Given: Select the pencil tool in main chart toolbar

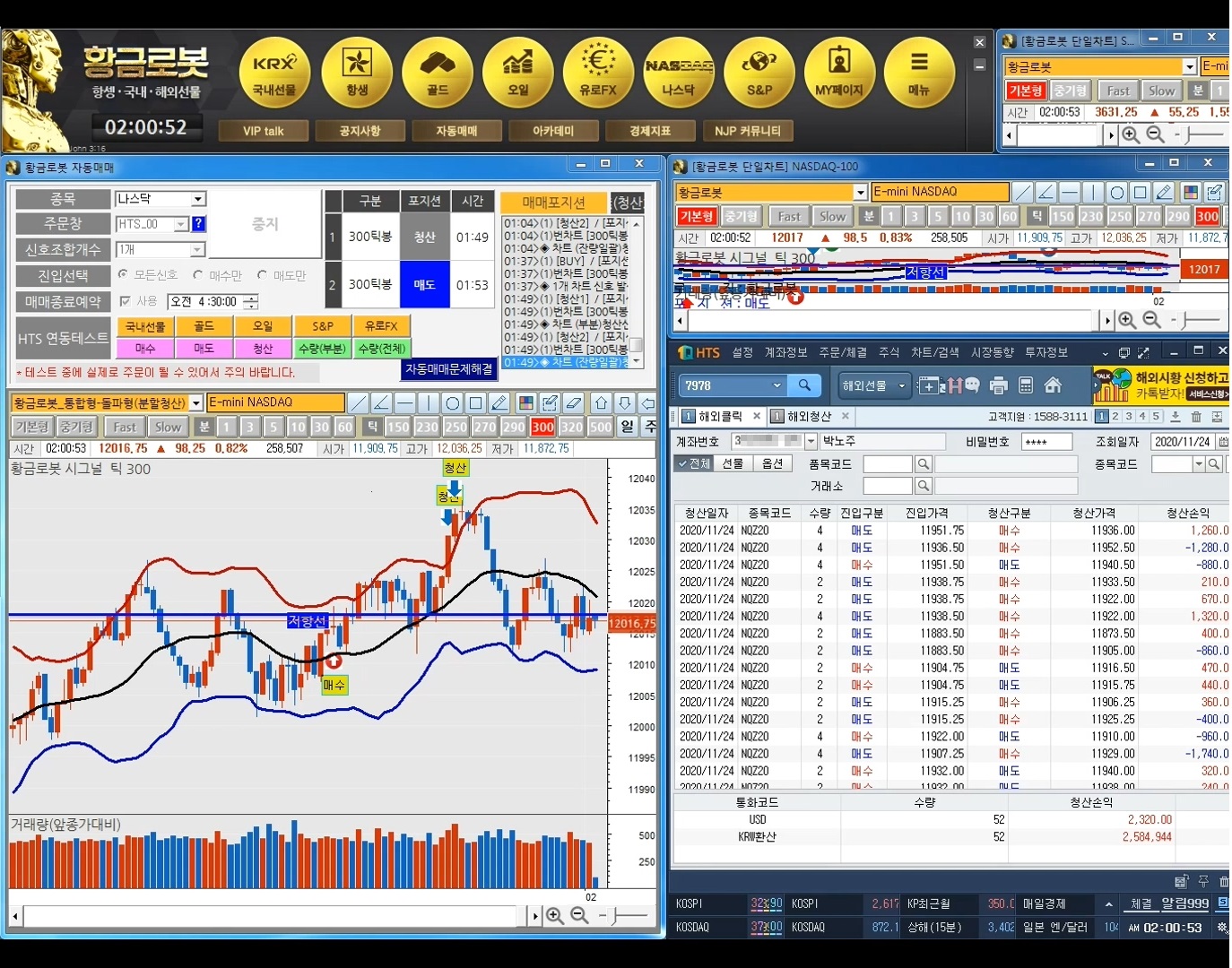Looking at the screenshot, I should (x=500, y=403).
